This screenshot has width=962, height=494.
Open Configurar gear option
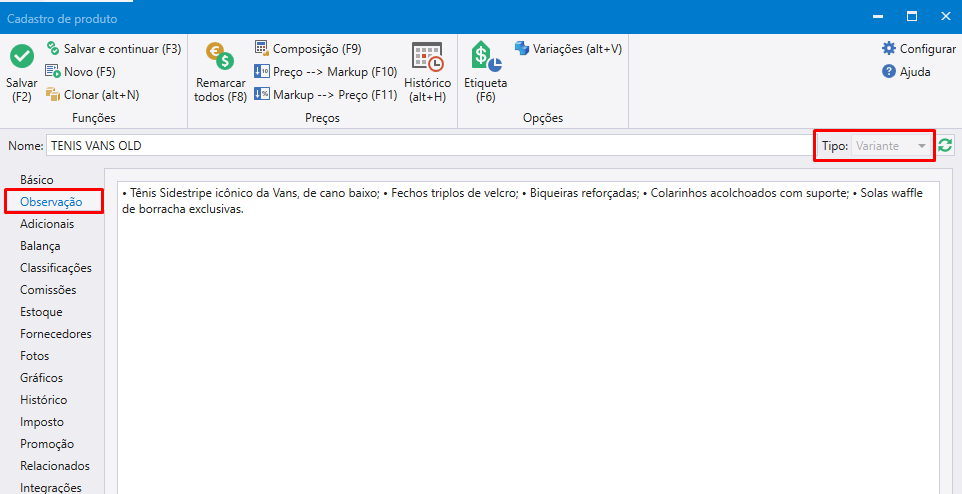click(918, 48)
